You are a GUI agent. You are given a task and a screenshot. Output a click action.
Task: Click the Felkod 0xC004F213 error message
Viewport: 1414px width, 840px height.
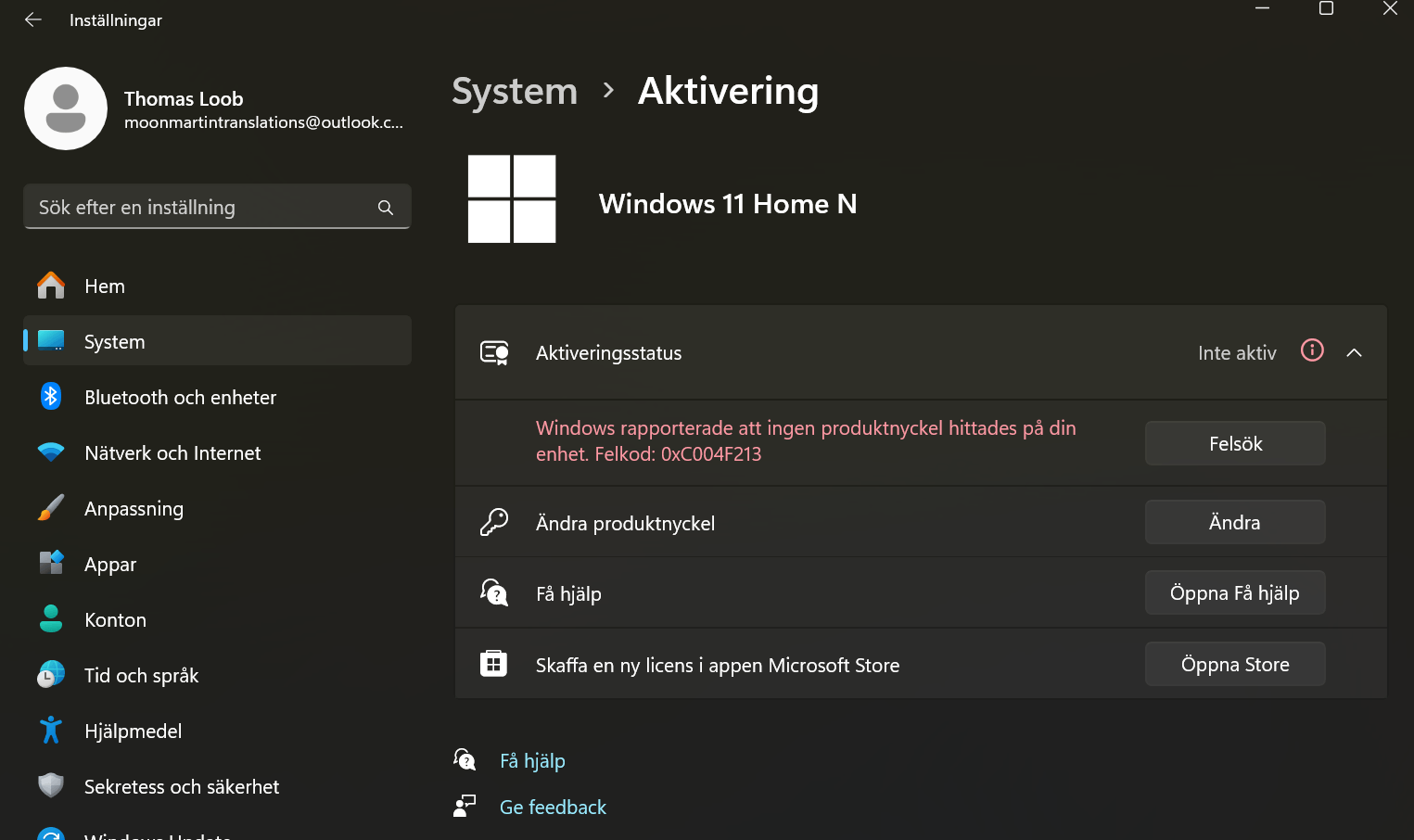coord(806,441)
